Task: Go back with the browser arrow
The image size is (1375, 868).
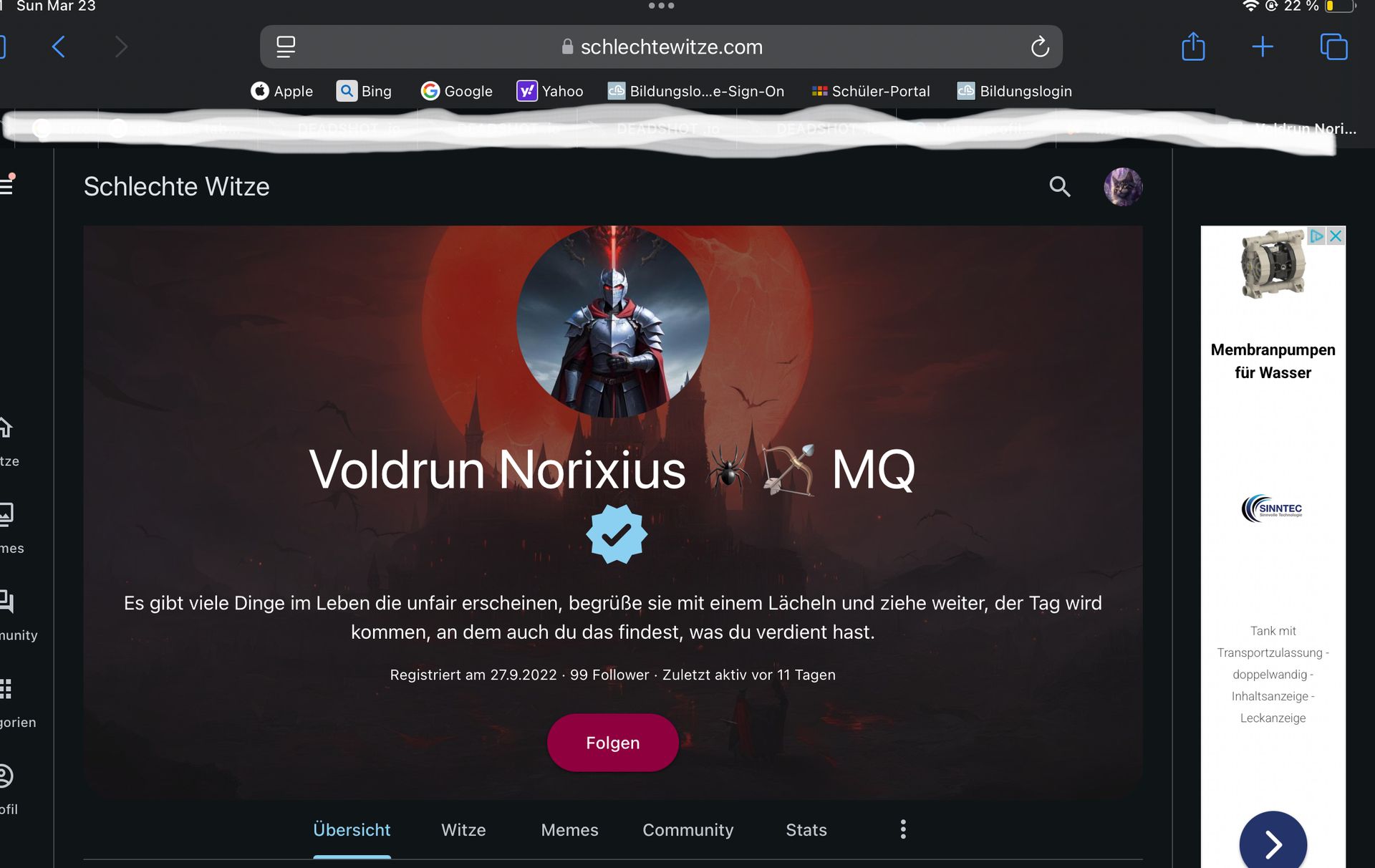Action: point(59,47)
